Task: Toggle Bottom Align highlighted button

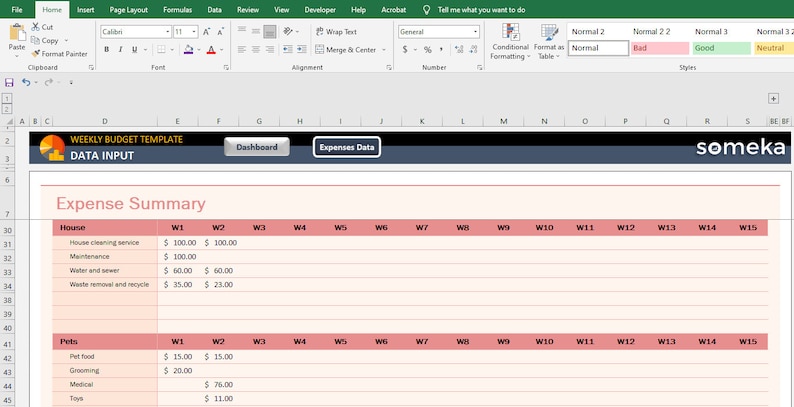Action: tap(269, 31)
